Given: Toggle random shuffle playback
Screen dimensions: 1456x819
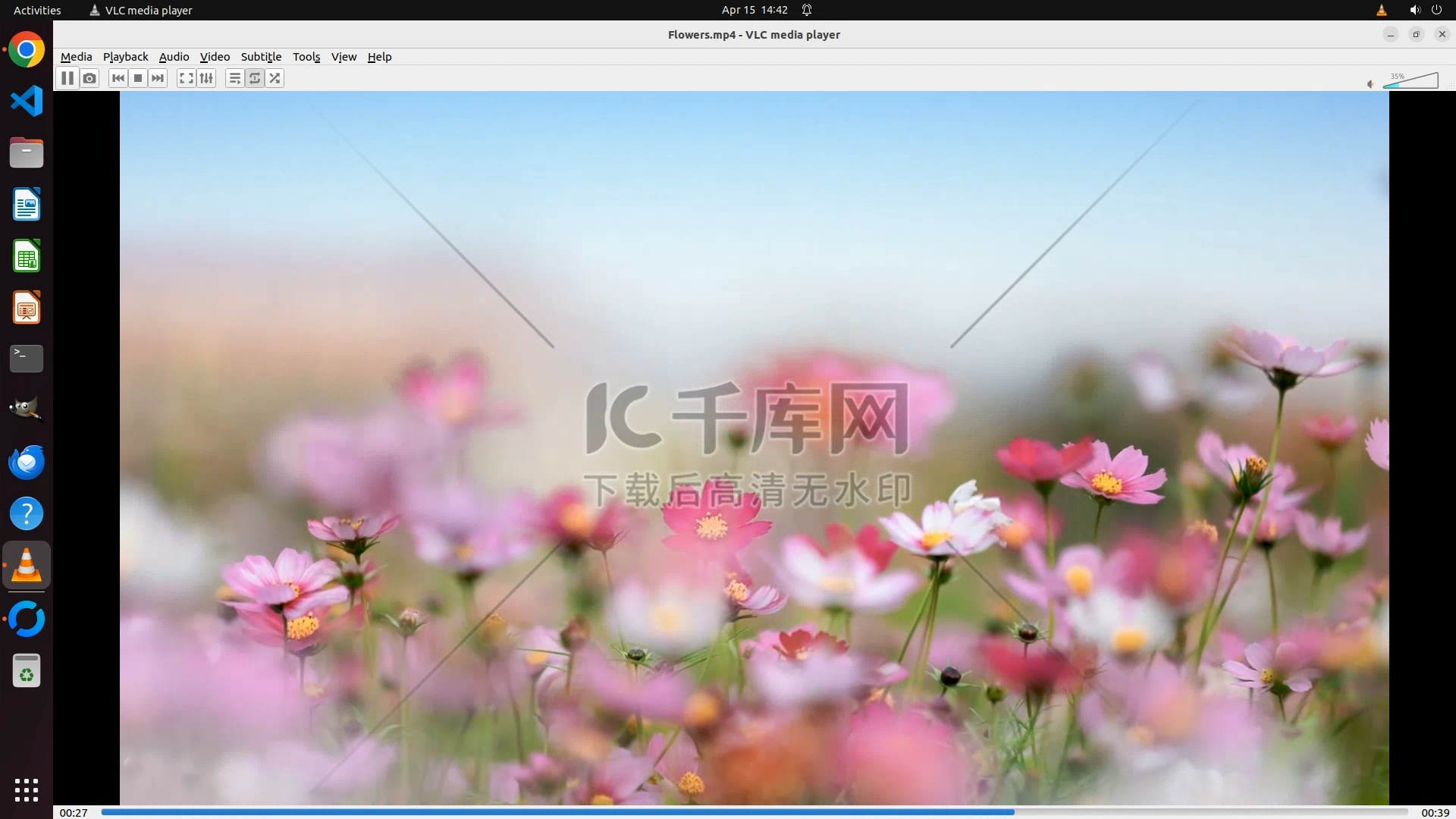Looking at the screenshot, I should click(275, 78).
